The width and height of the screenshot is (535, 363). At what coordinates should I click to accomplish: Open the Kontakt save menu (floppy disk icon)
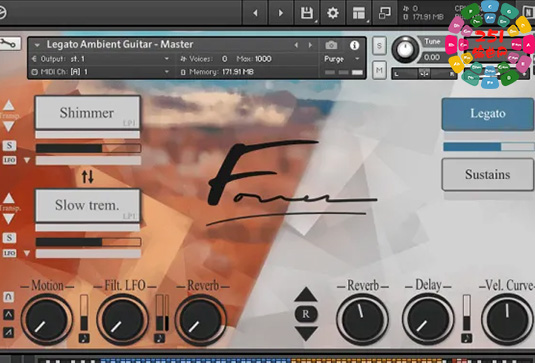tap(307, 13)
